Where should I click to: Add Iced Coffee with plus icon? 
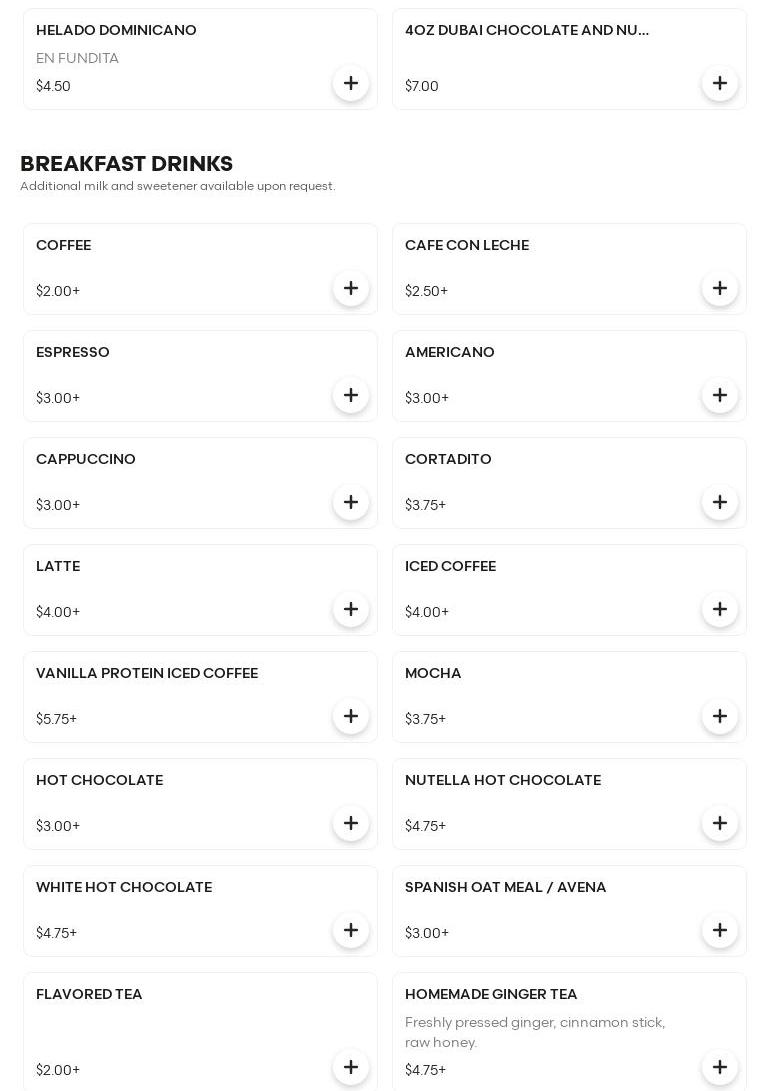click(x=720, y=610)
